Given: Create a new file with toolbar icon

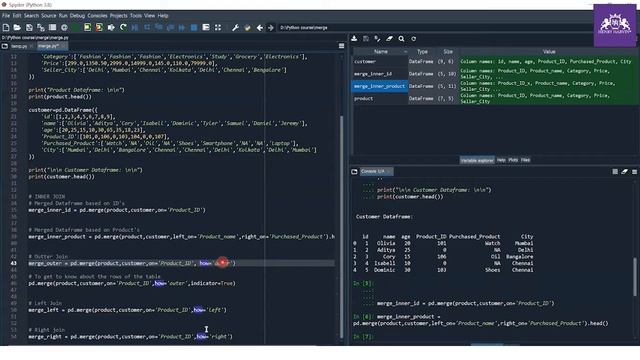Looking at the screenshot, I should [6, 27].
